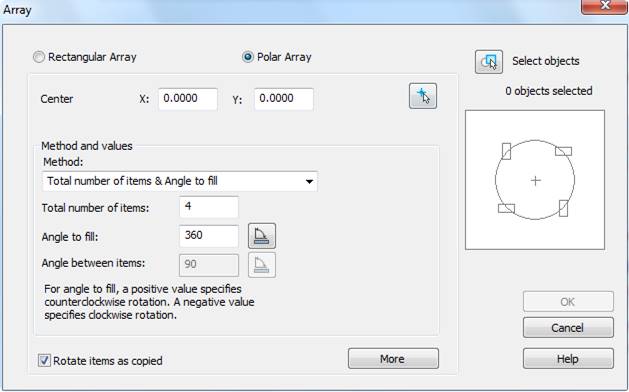Click the disabled angle between items icon
Screen dimensions: 629x392
[262, 265]
